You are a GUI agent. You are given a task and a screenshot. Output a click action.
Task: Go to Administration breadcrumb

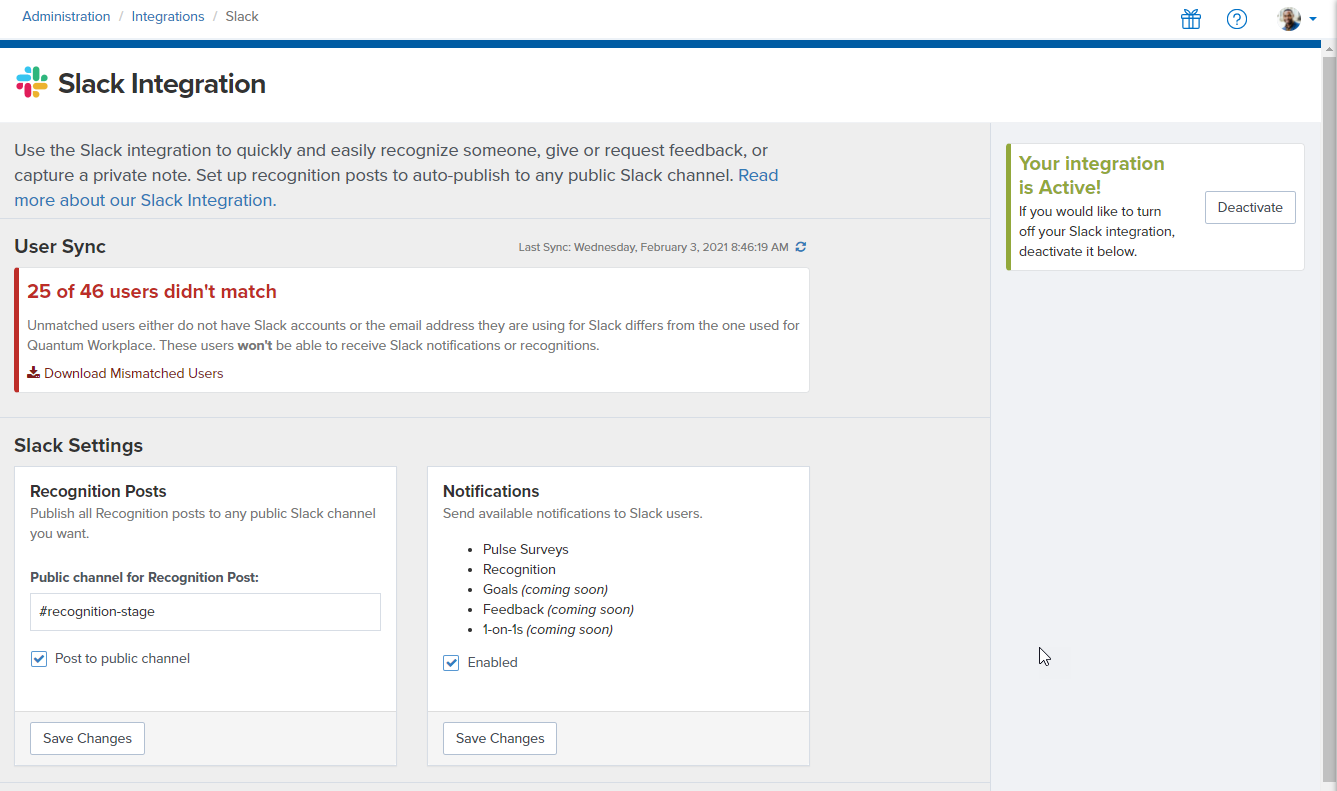(x=66, y=16)
